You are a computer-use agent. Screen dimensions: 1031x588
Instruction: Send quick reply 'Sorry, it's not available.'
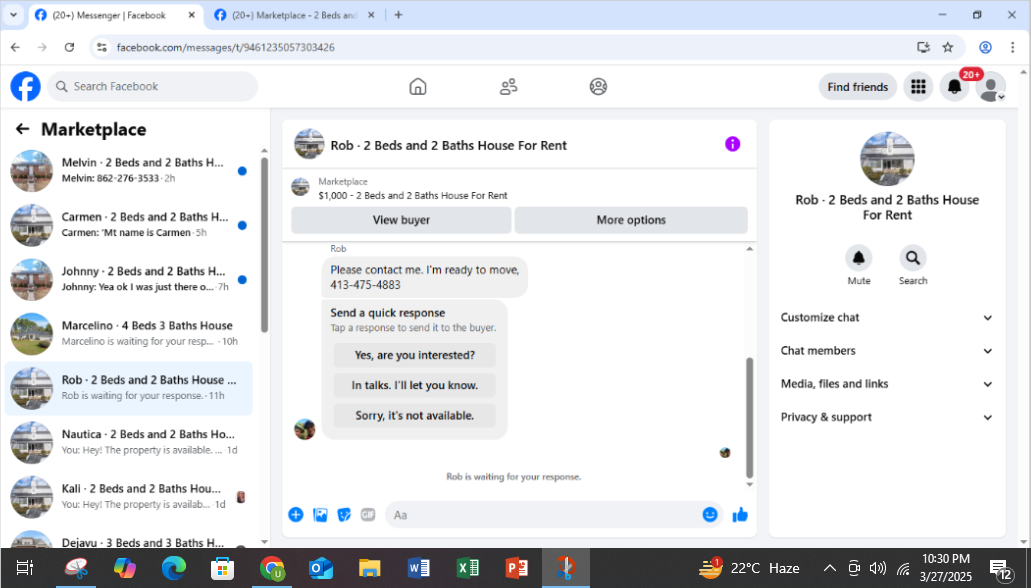[414, 416]
